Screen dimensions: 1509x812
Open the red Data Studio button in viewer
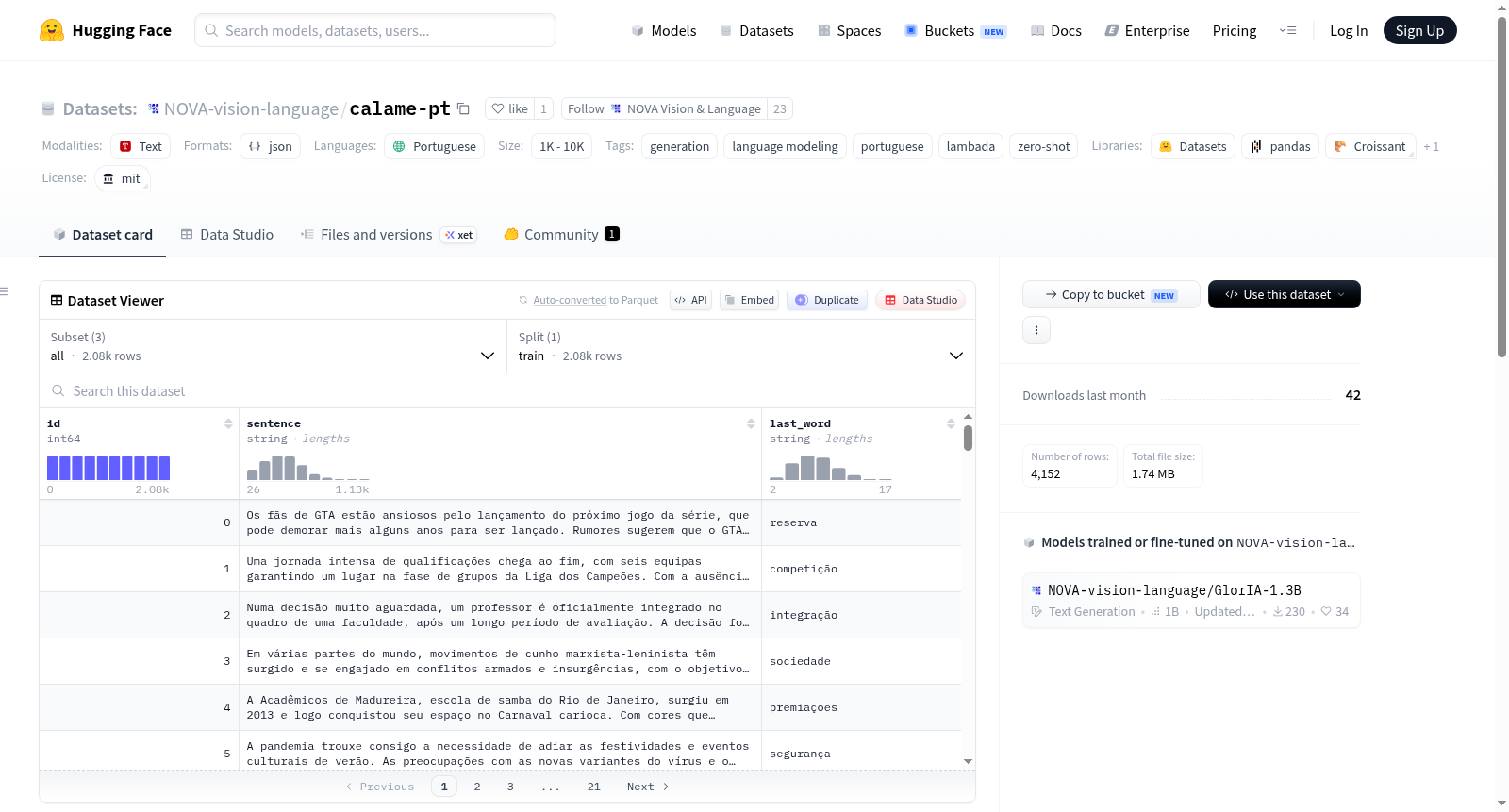tap(920, 300)
